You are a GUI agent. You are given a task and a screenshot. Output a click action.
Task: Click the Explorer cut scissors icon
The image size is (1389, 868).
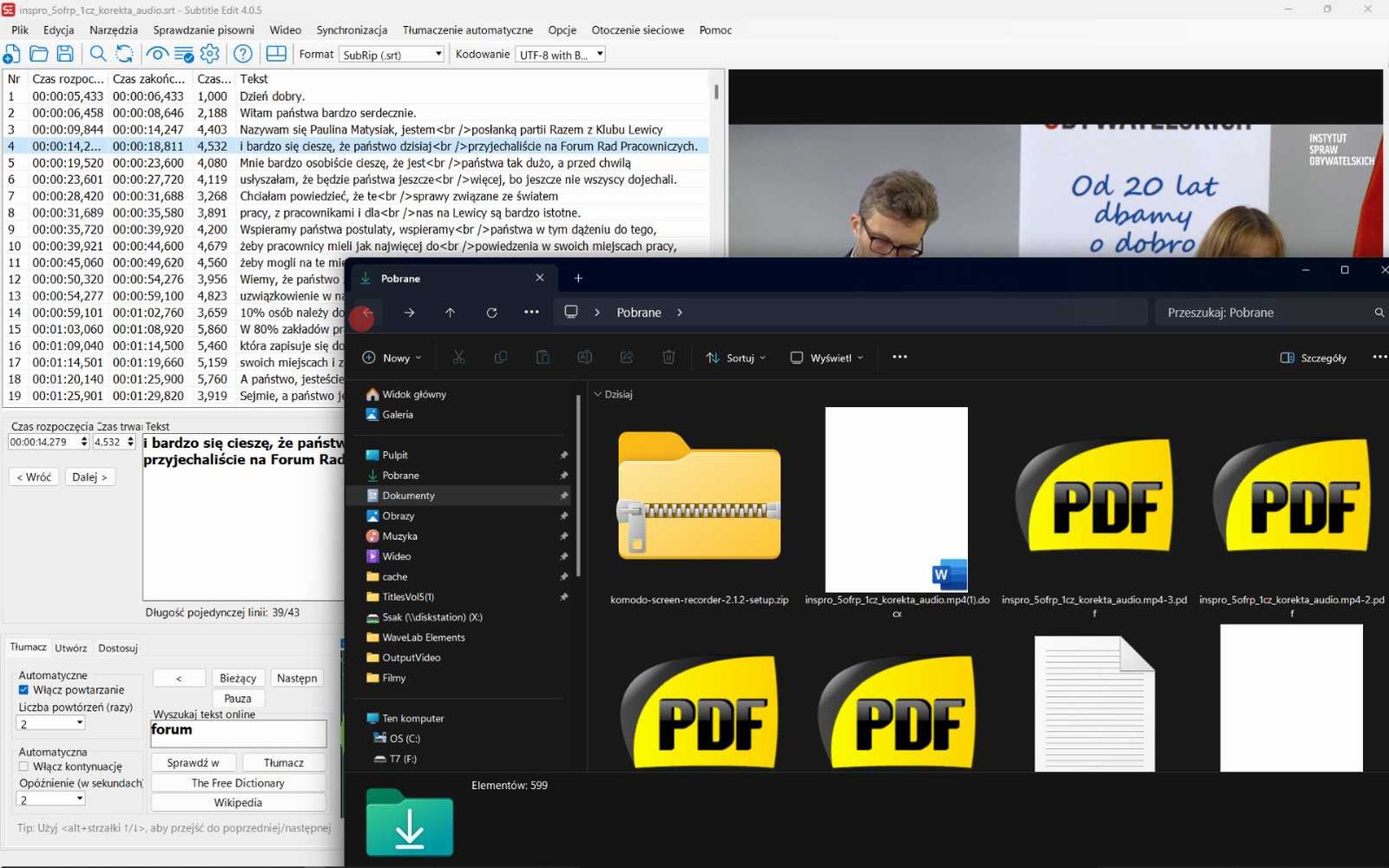tap(459, 357)
